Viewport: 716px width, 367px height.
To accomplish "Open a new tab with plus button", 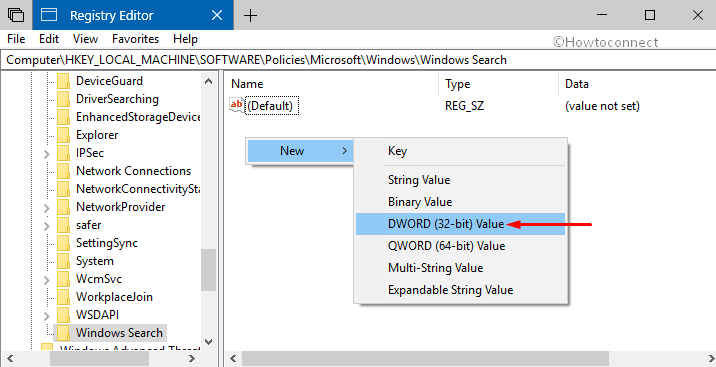I will pos(250,16).
